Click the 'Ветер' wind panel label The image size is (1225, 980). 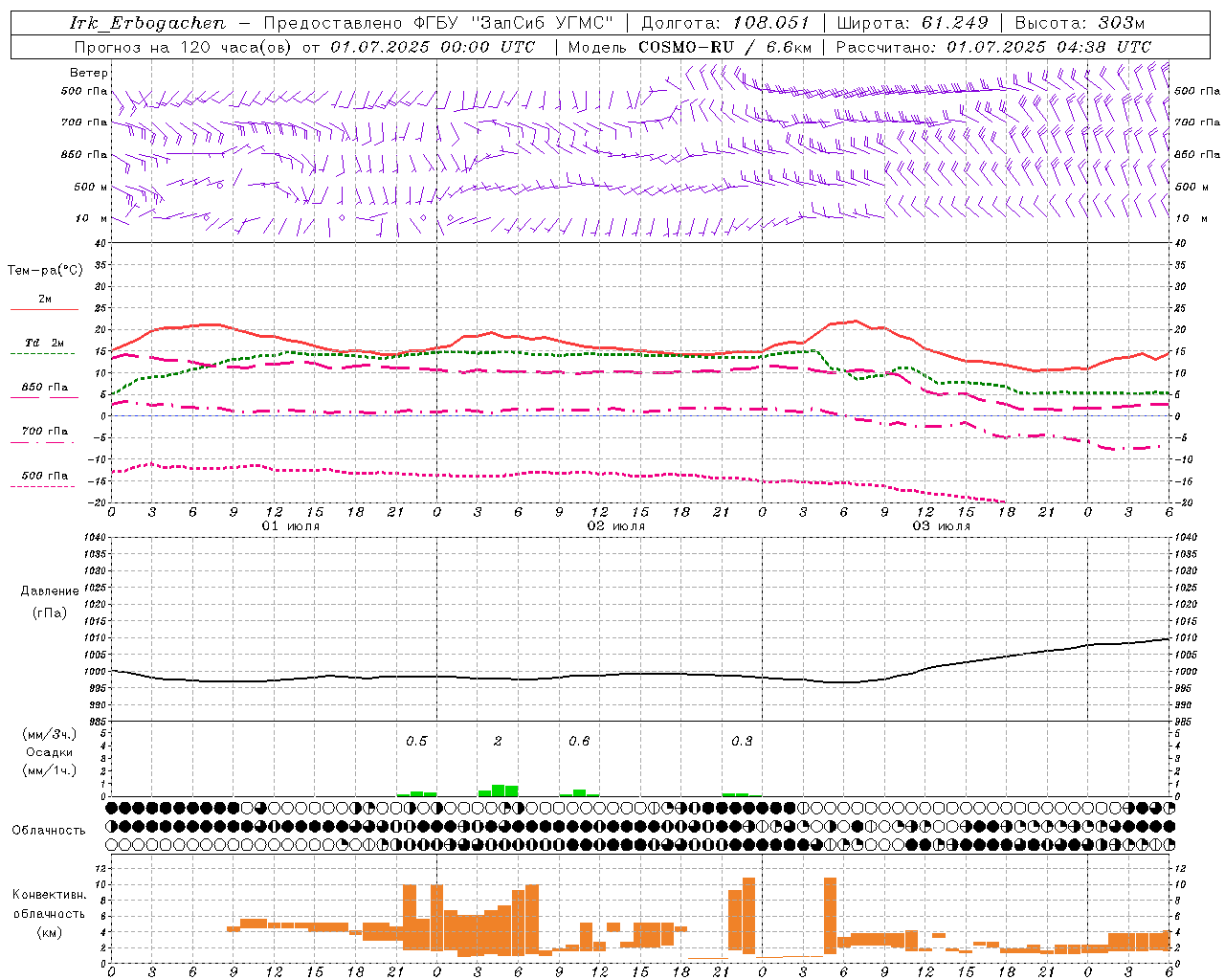click(x=89, y=73)
